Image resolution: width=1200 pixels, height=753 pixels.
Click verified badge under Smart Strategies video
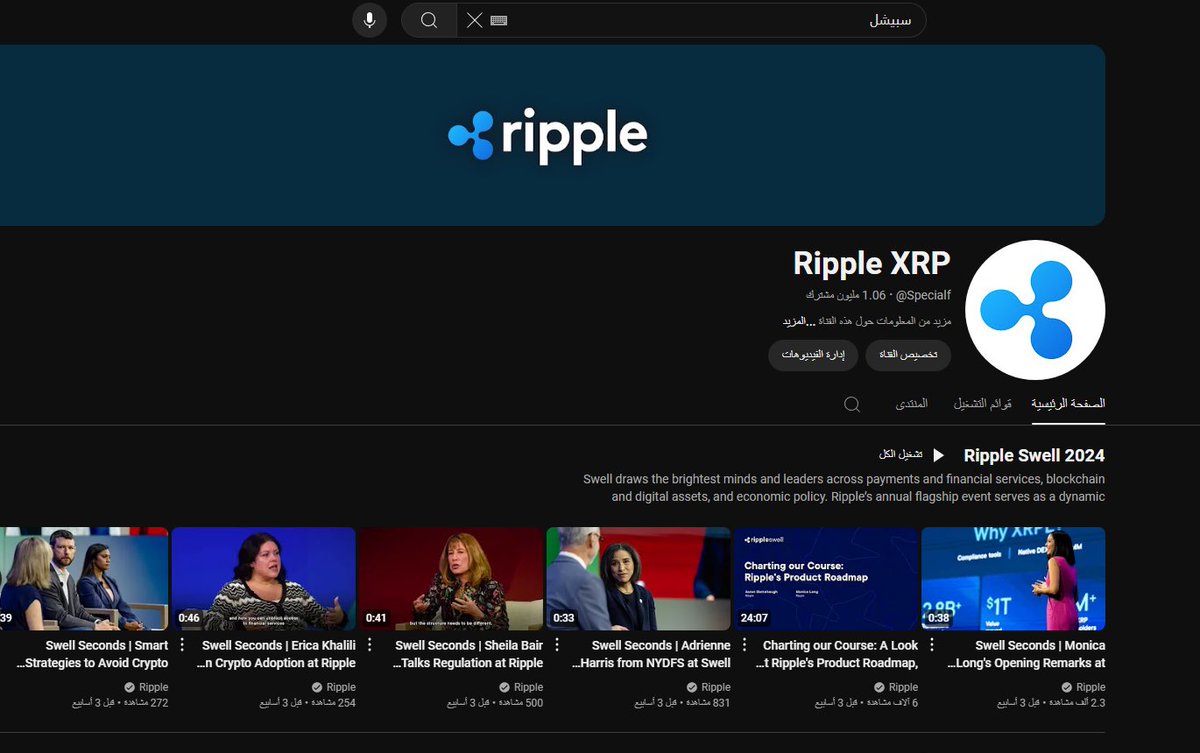pos(129,687)
